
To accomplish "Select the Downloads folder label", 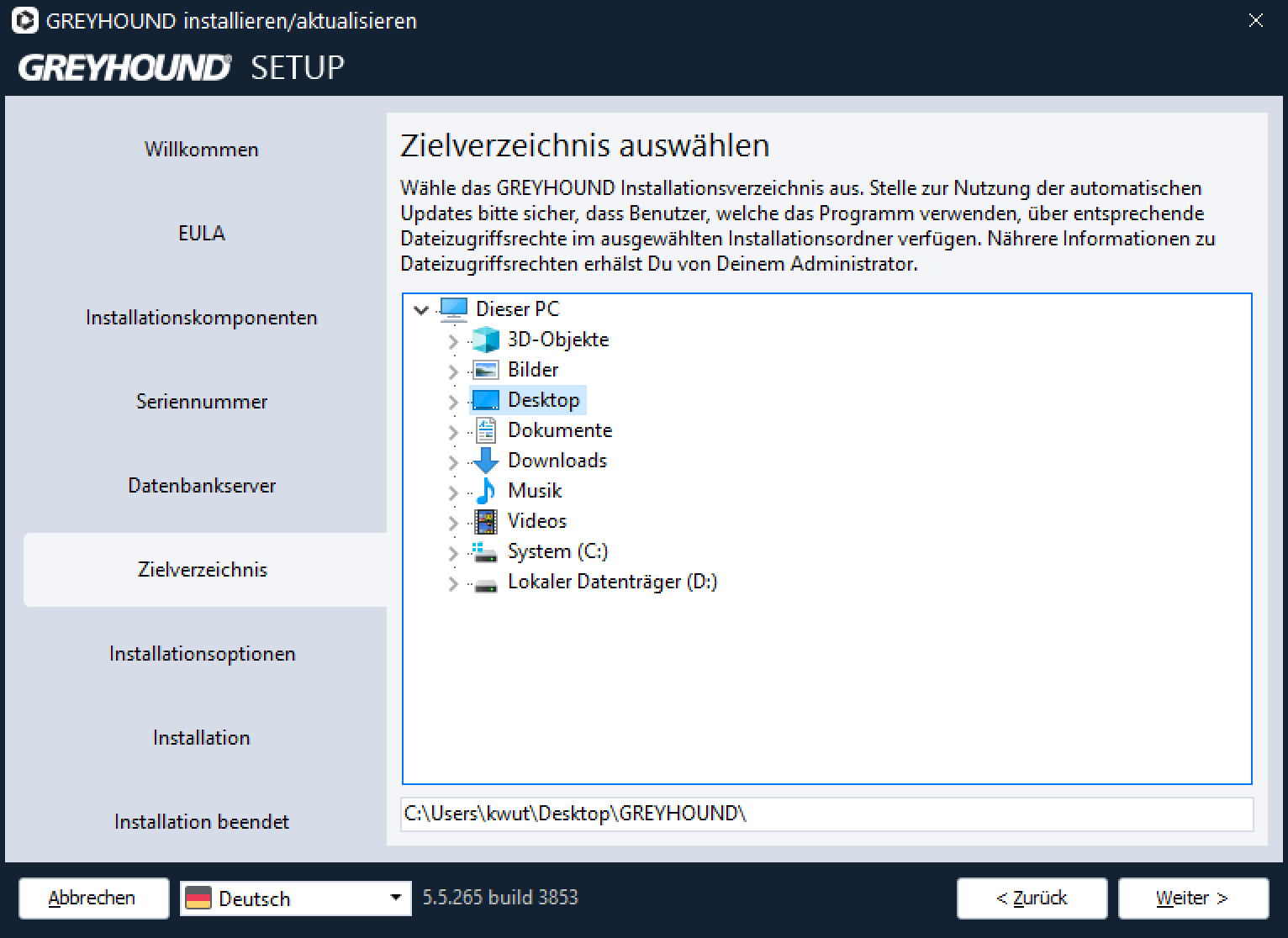I will click(557, 461).
